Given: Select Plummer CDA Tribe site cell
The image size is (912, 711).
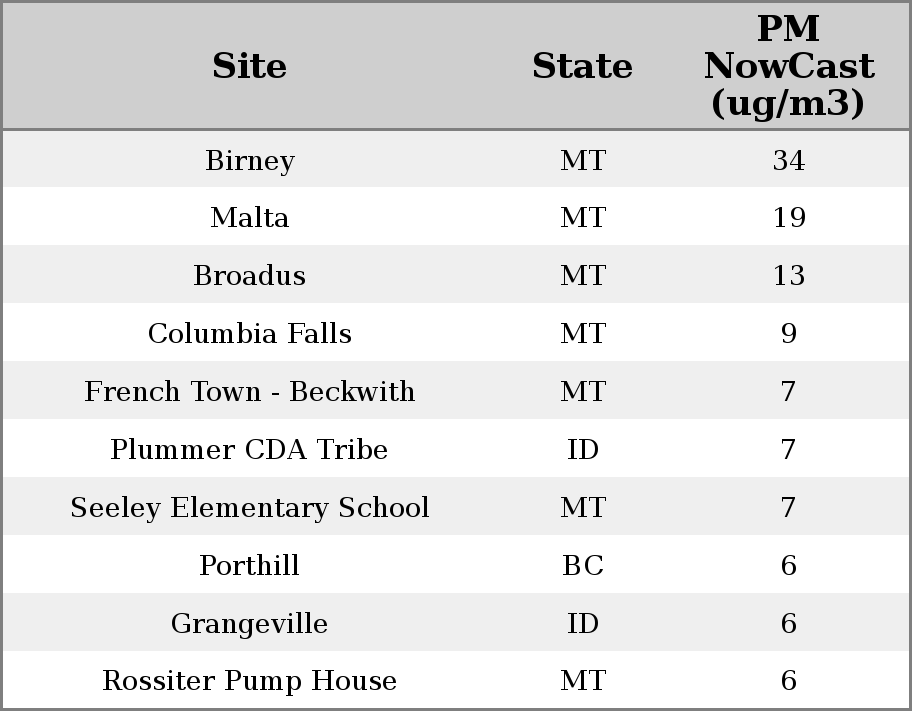Looking at the screenshot, I should pos(249,450).
